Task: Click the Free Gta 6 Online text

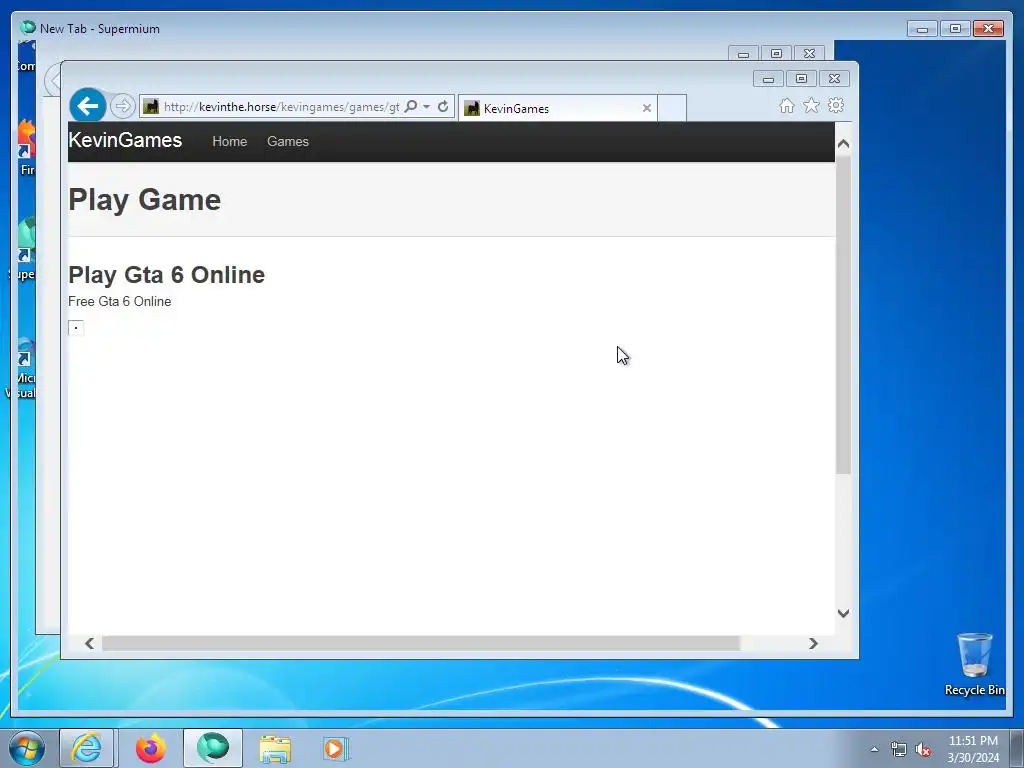Action: pyautogui.click(x=120, y=302)
